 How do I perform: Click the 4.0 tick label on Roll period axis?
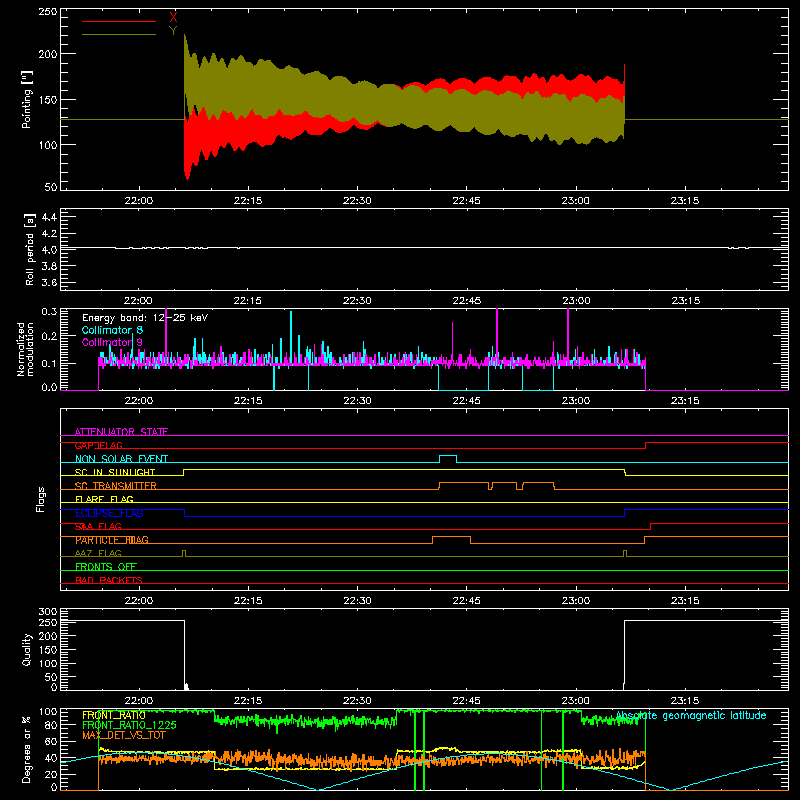tap(48, 250)
